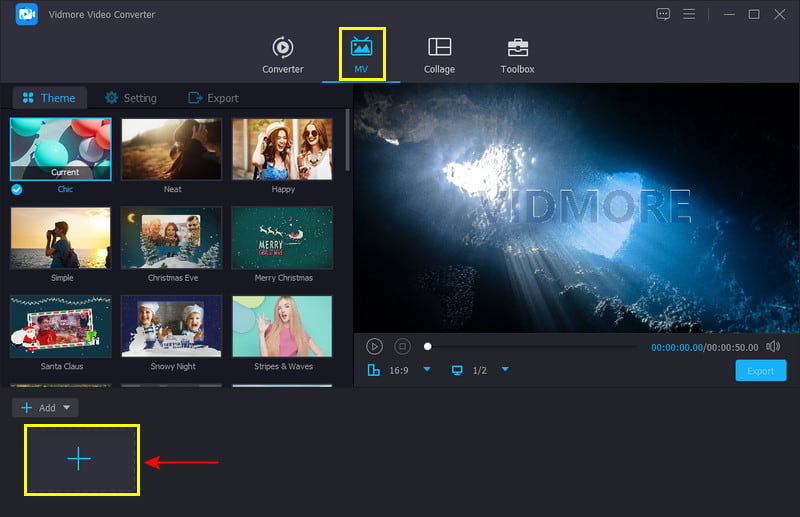The height and width of the screenshot is (517, 800).
Task: Switch to the Export tab
Action: 213,98
